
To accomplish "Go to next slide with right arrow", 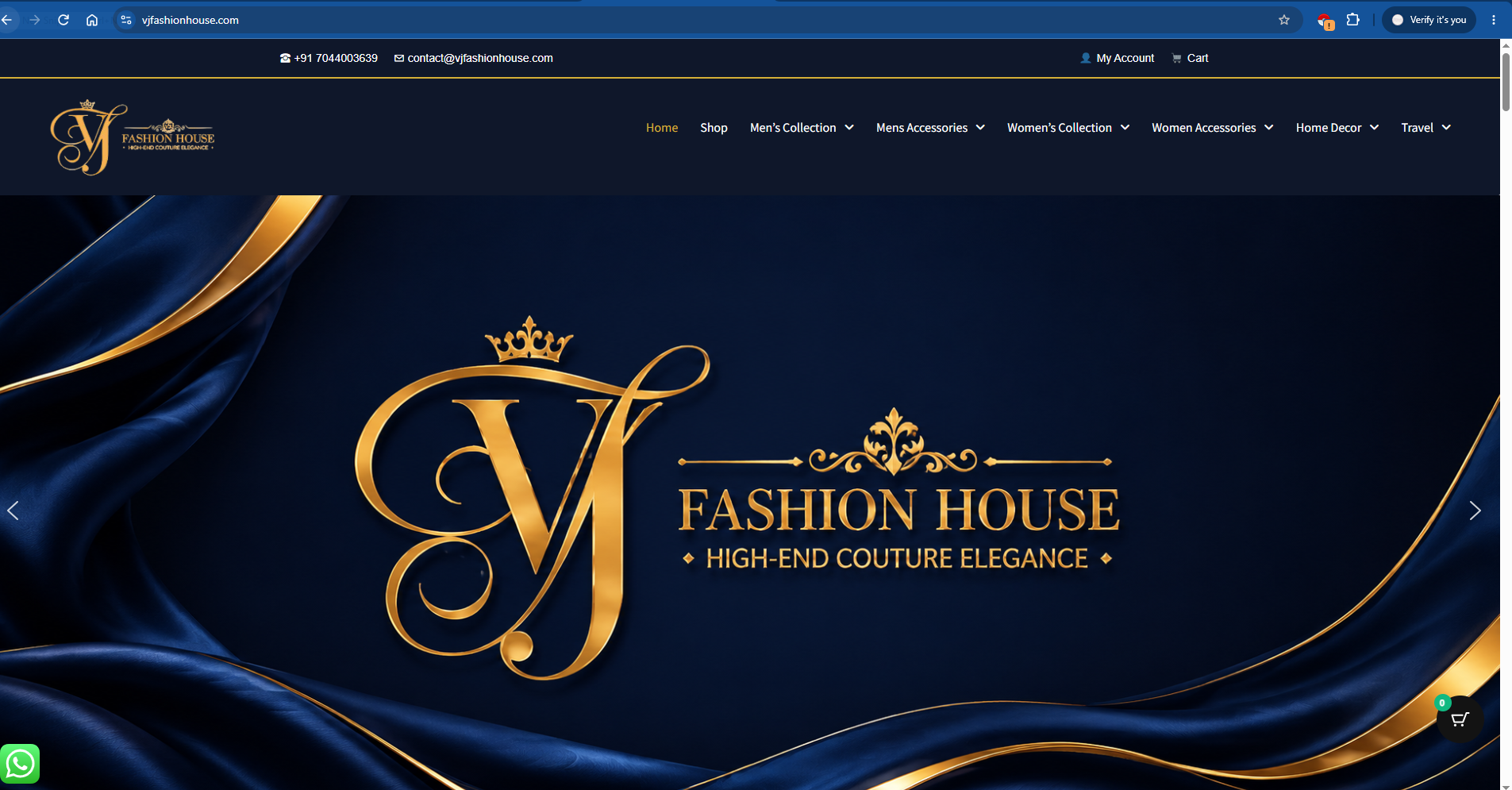I will [1475, 511].
